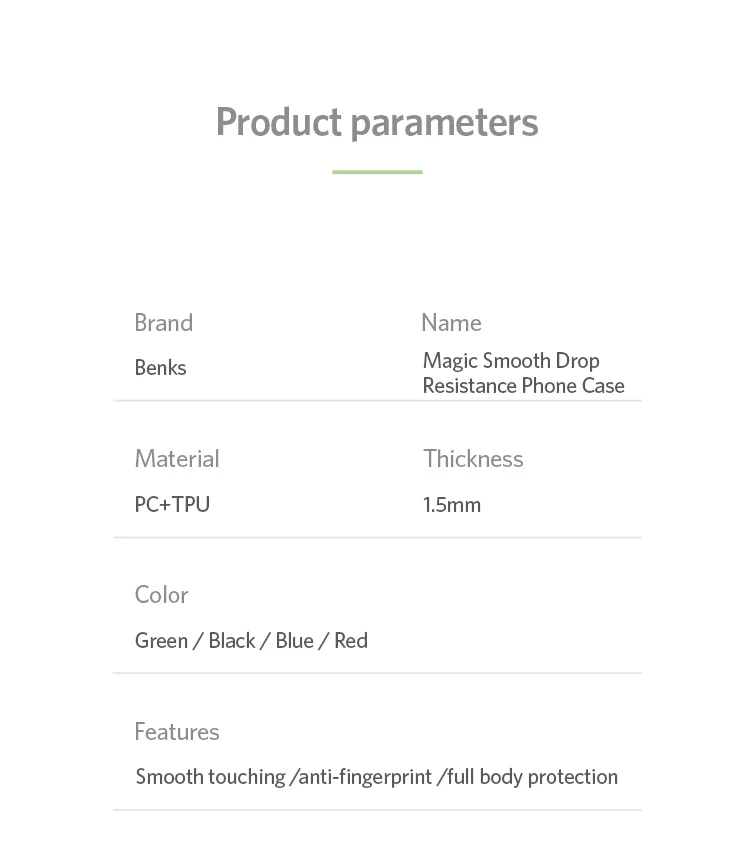This screenshot has height=862, width=750.
Task: Click Resistance Phone Case text line
Action: (x=523, y=385)
